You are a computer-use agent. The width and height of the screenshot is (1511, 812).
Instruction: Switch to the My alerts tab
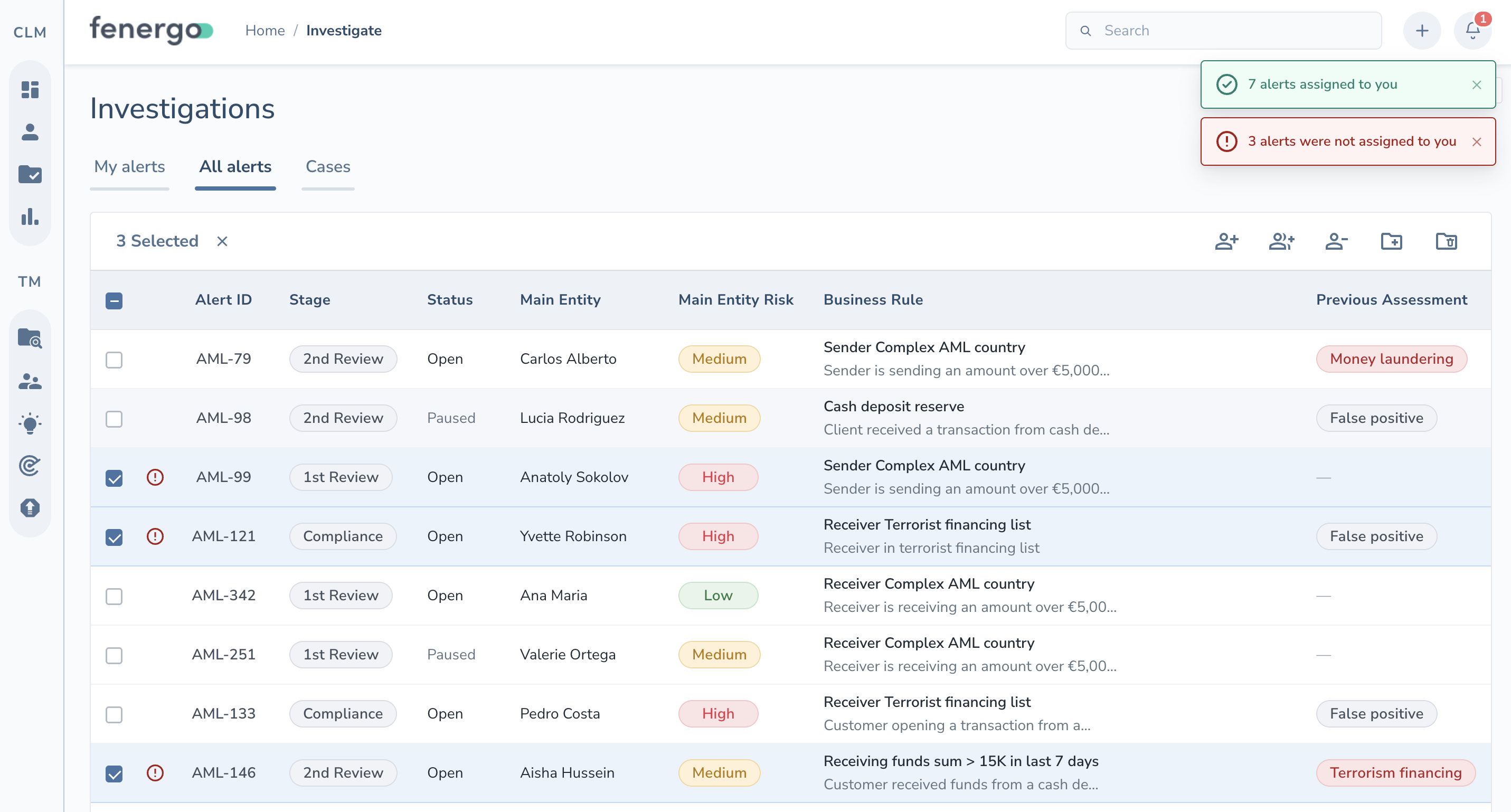coord(130,167)
